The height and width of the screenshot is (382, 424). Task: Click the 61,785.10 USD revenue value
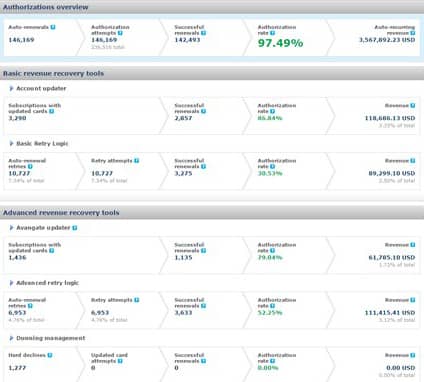[392, 257]
